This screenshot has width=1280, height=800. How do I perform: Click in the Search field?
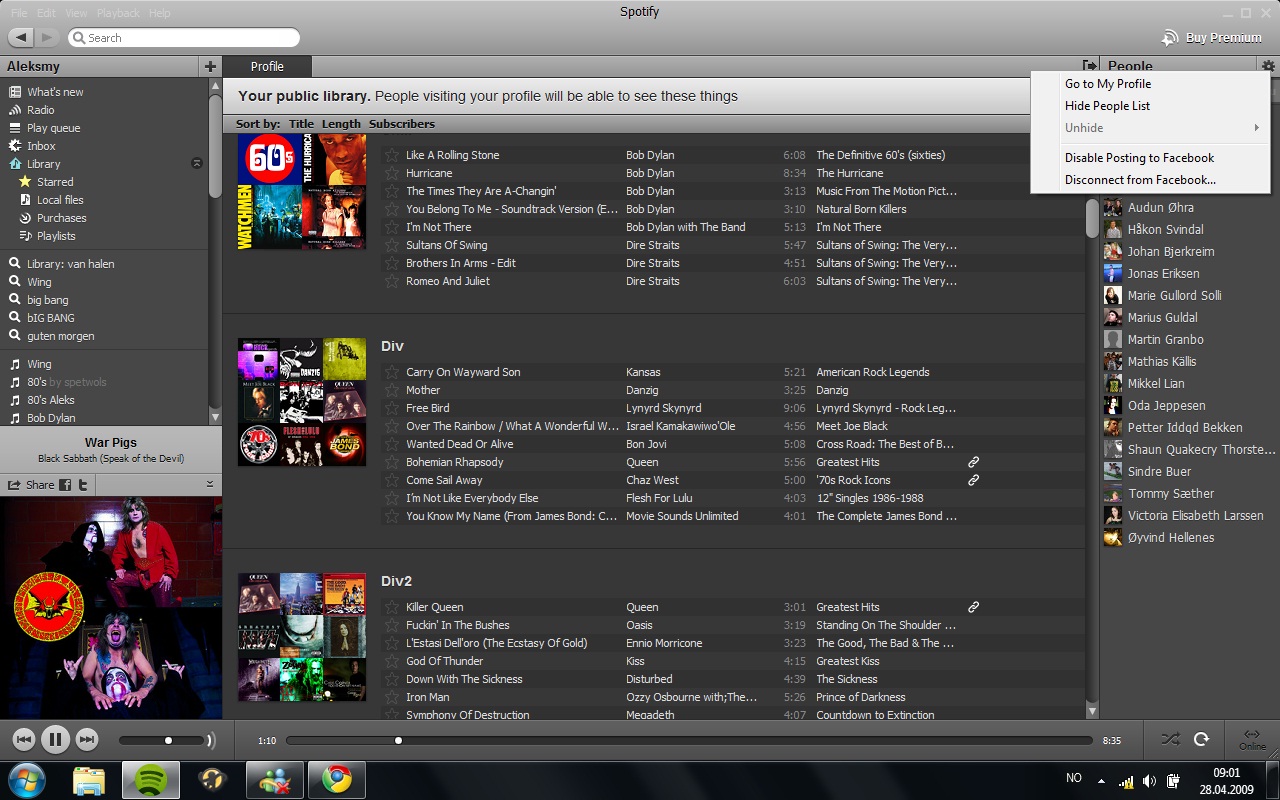pyautogui.click(x=184, y=38)
